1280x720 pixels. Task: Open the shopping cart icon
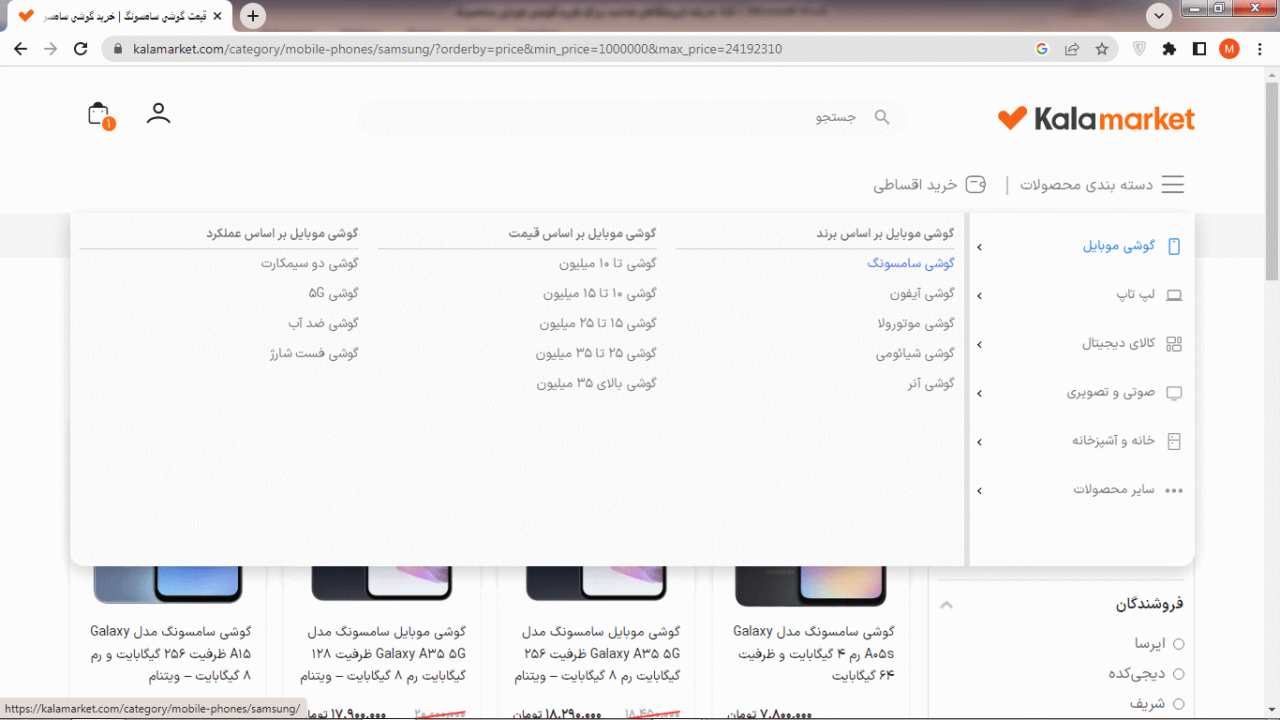coord(99,115)
